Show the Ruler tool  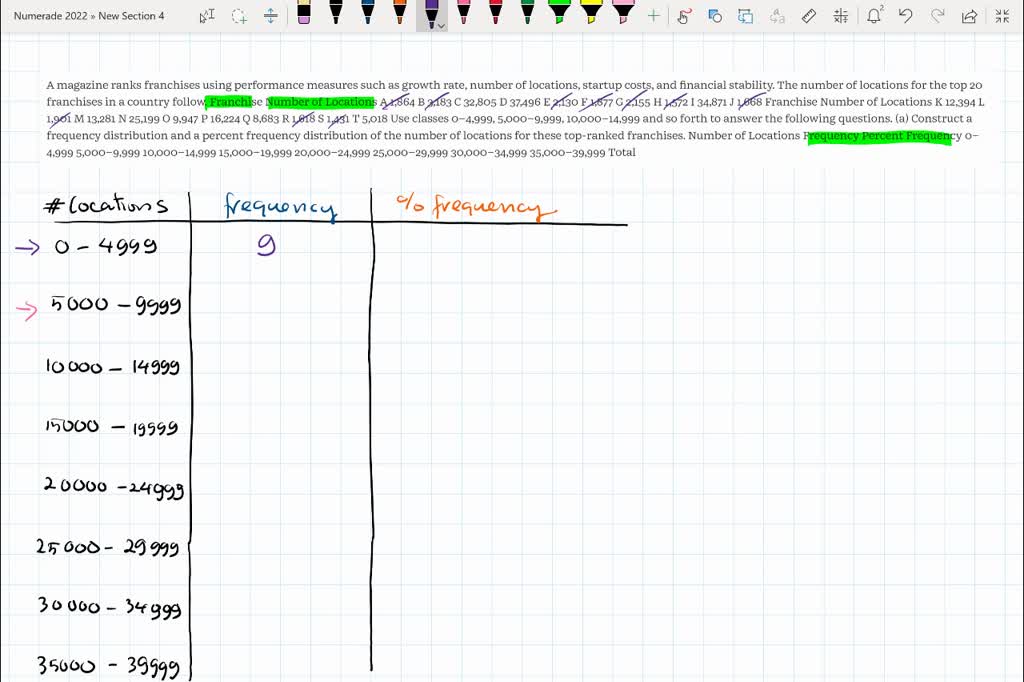(810, 15)
